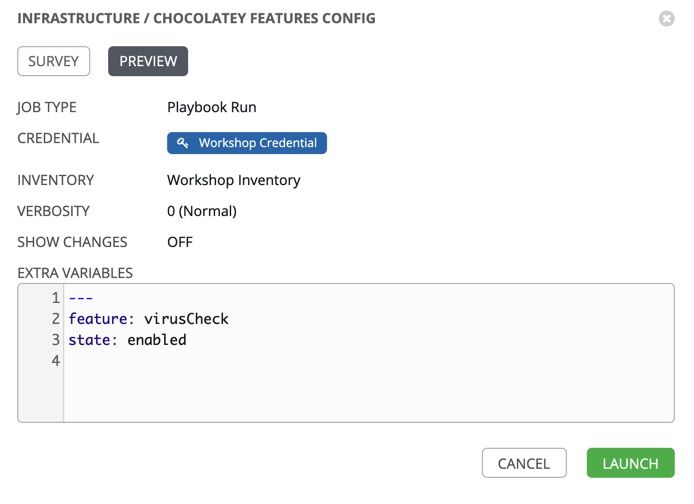
Task: Click line number 2 in editor gutter
Action: point(56,319)
